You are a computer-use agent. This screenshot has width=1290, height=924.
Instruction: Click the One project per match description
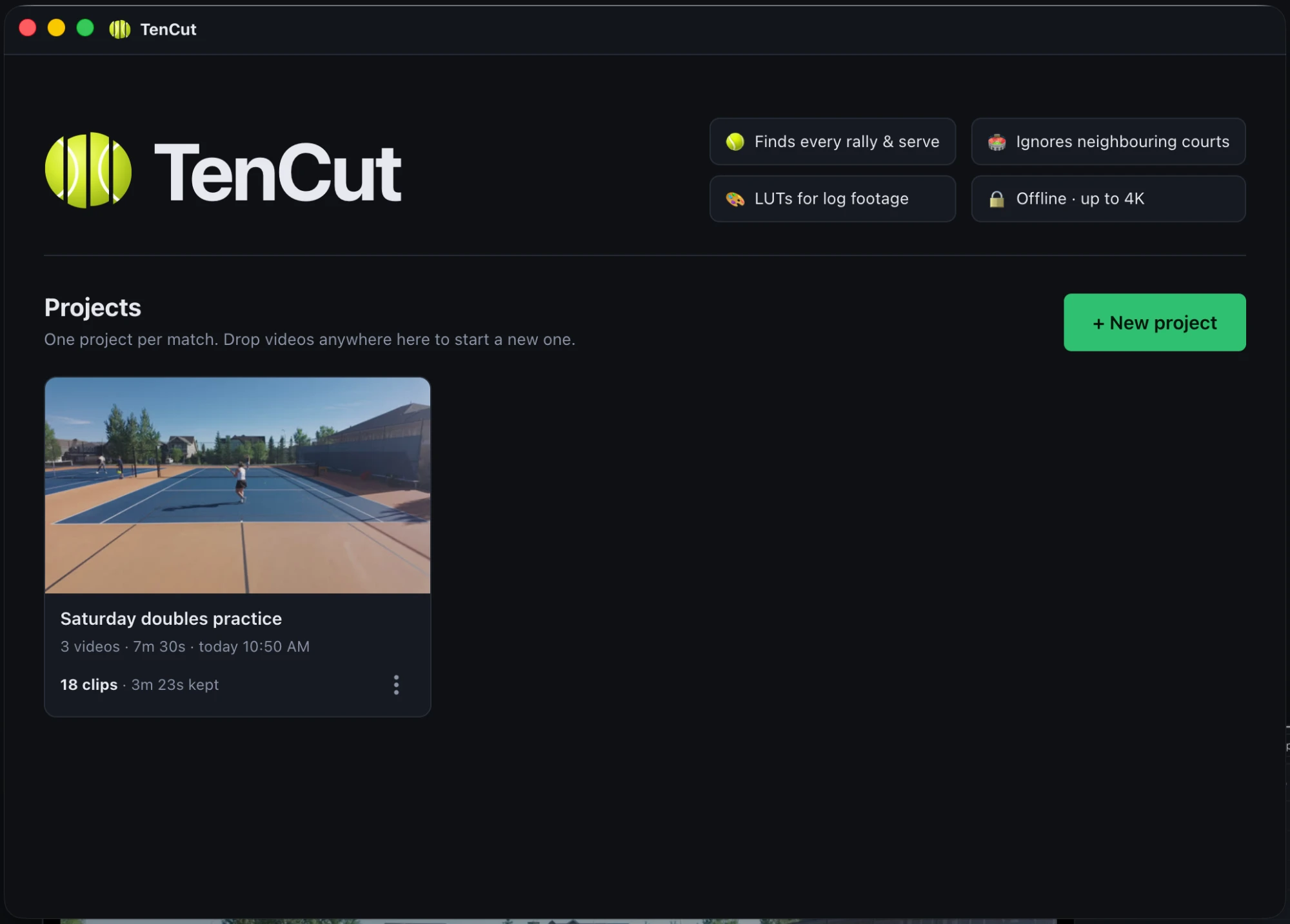coord(310,339)
